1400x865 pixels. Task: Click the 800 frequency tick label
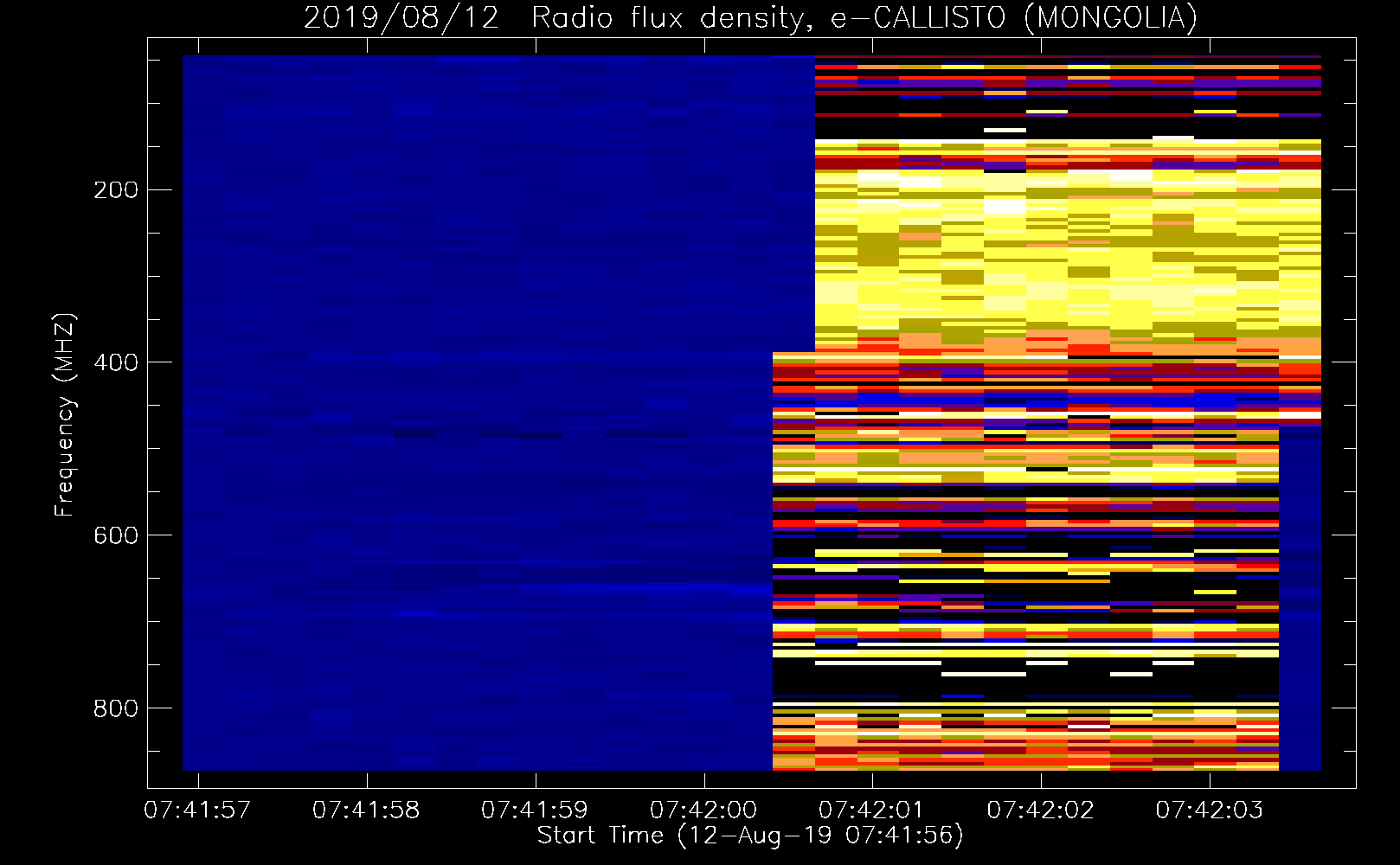(116, 708)
